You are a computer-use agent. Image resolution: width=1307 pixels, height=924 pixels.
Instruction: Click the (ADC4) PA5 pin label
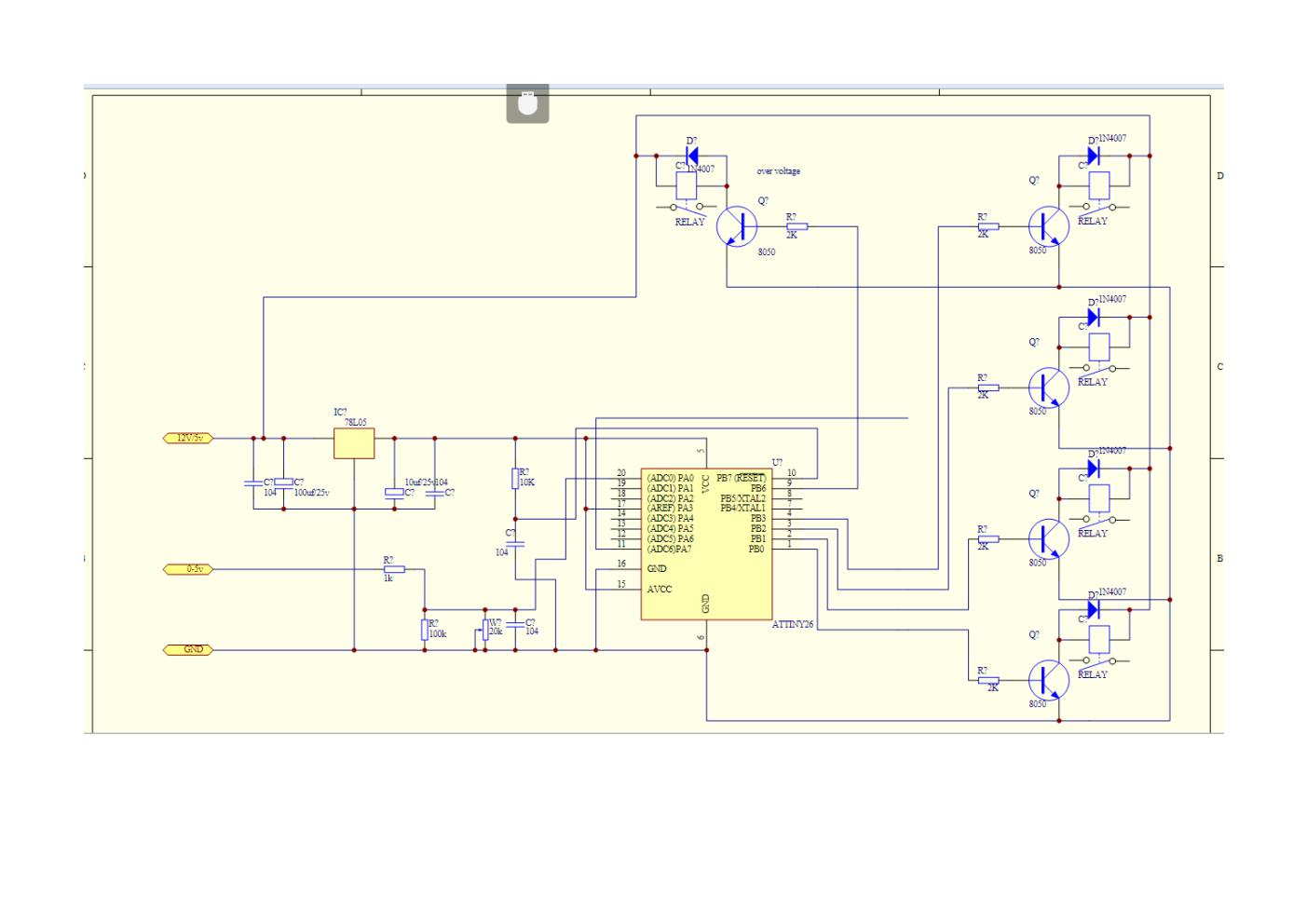tap(670, 528)
